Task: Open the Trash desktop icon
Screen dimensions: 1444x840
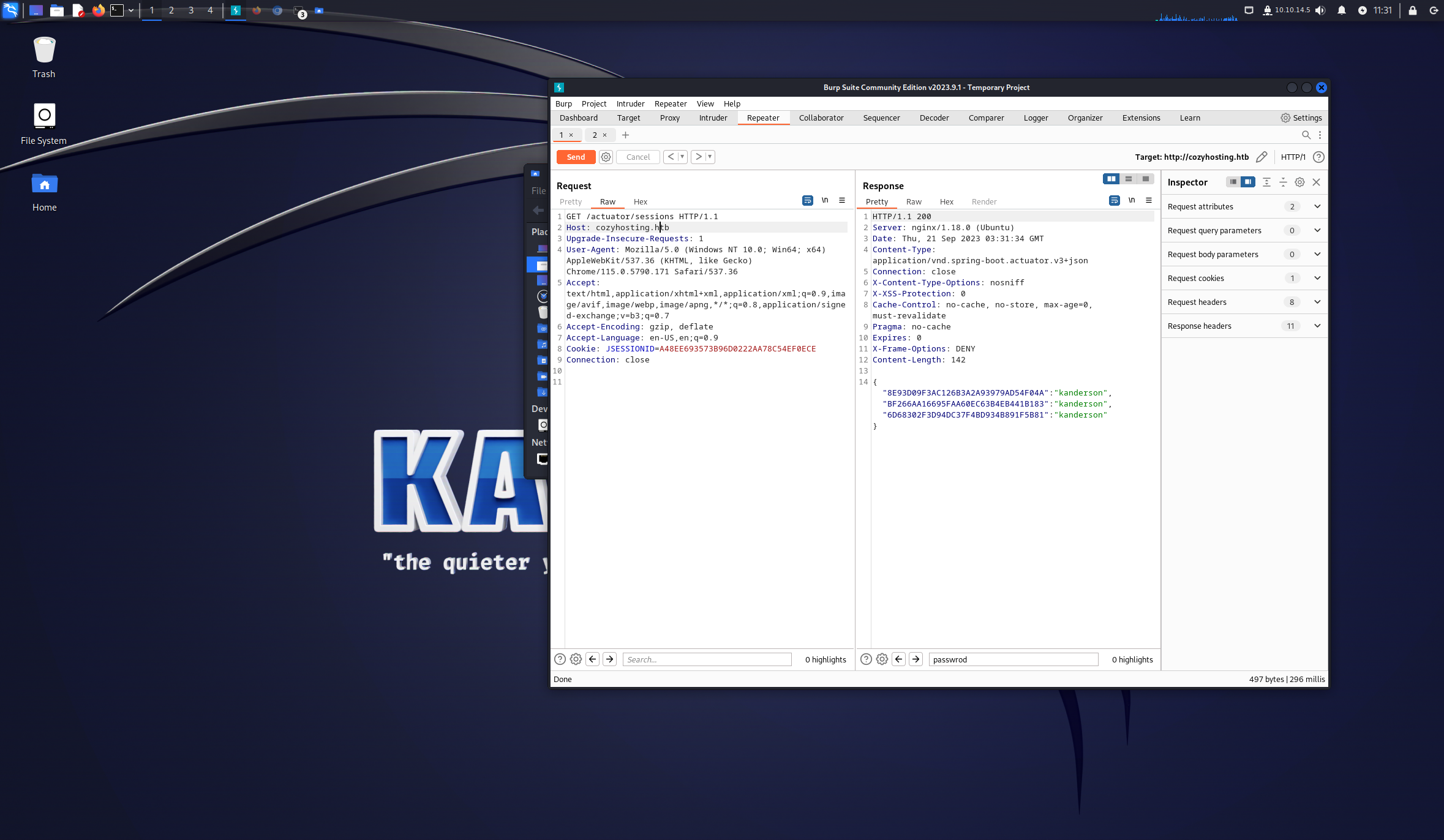Action: 44,58
